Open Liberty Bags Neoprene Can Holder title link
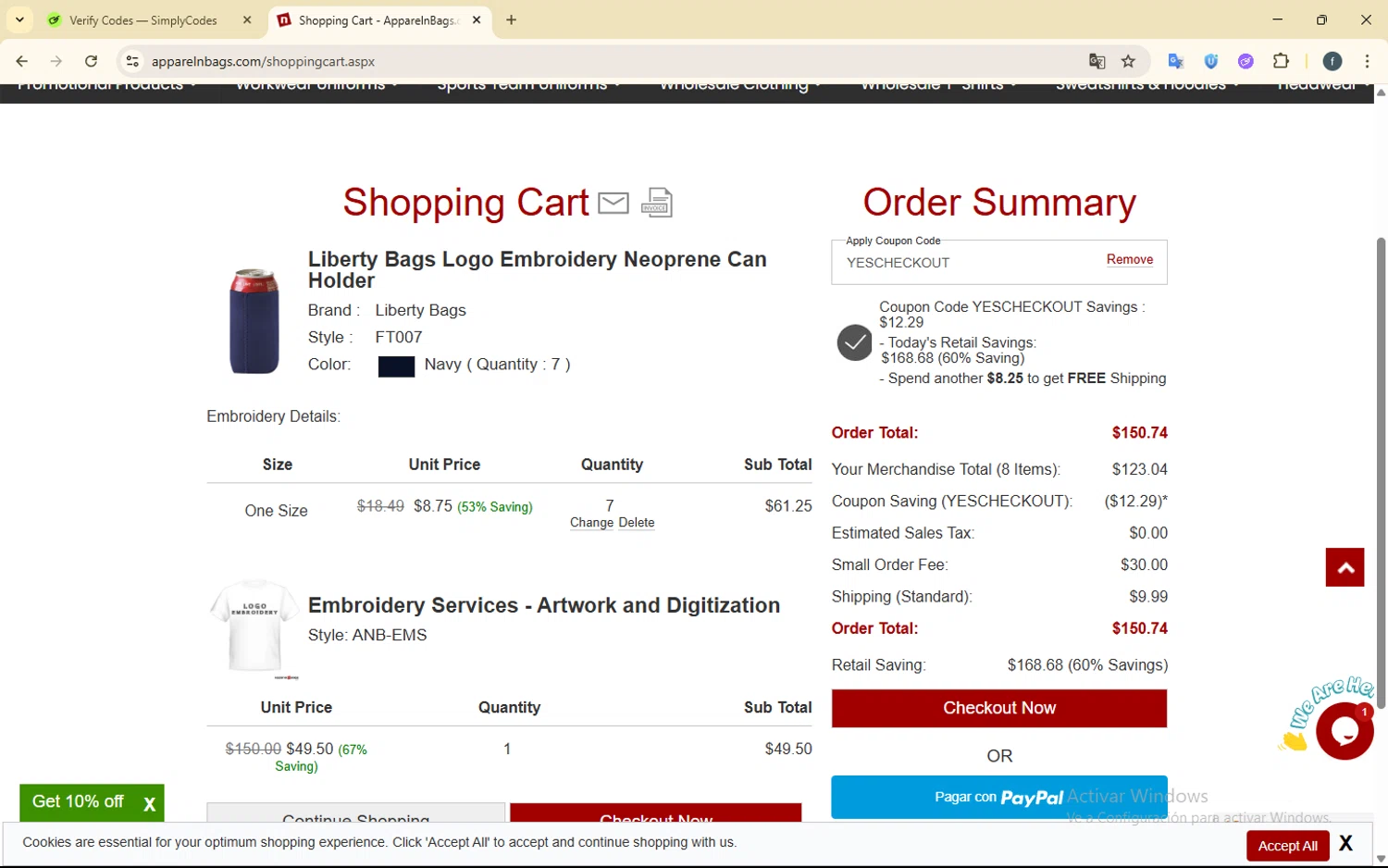The image size is (1388, 868). tap(537, 269)
